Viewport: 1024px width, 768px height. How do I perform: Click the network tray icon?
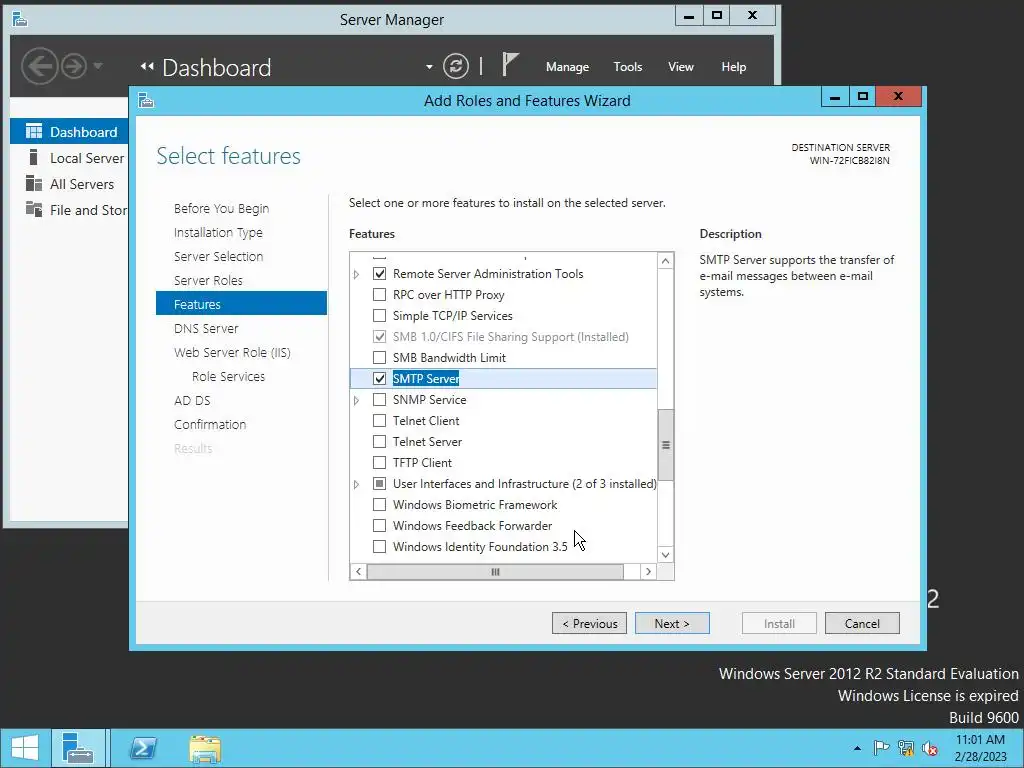click(x=906, y=748)
